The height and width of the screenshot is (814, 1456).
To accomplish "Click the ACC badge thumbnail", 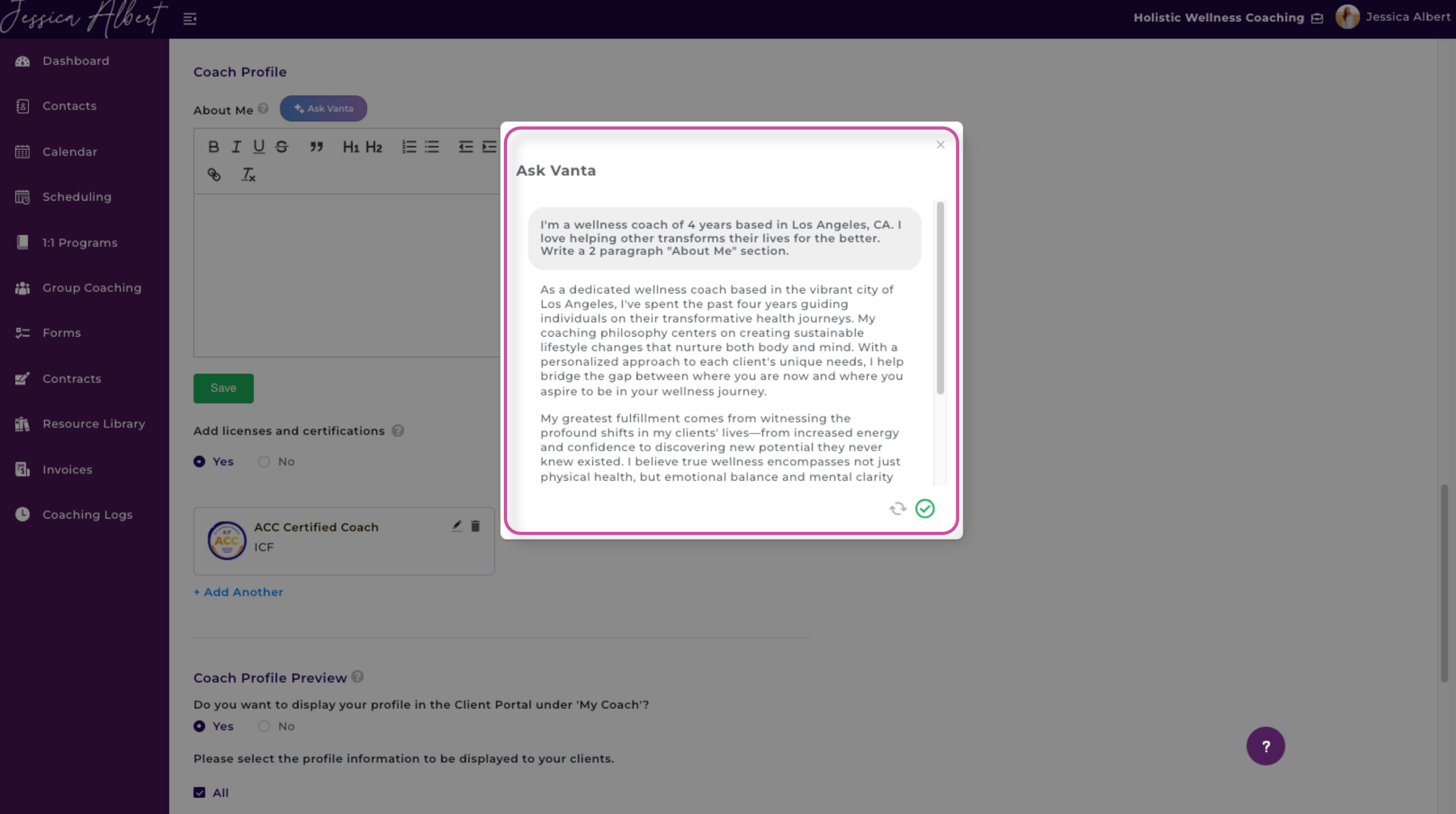I will (x=227, y=540).
